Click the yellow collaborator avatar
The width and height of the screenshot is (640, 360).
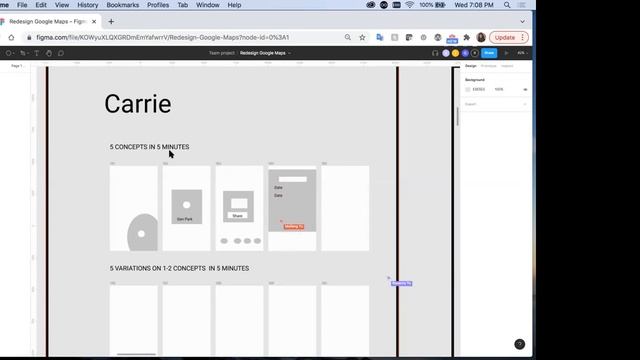click(x=456, y=53)
